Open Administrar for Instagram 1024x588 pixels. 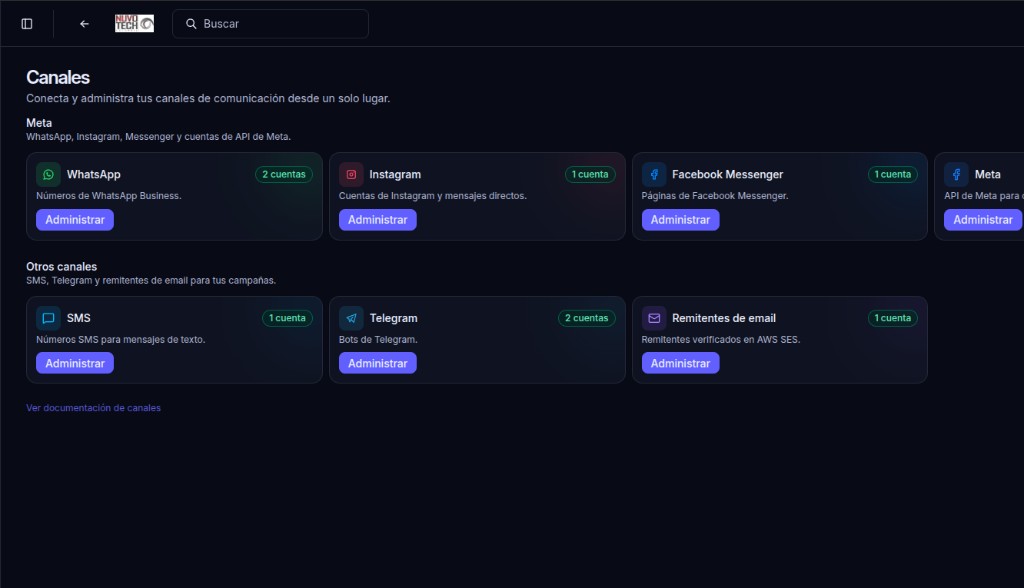pyautogui.click(x=377, y=220)
